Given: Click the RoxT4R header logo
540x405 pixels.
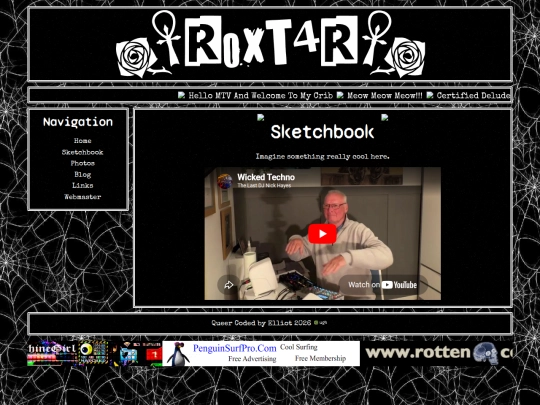Looking at the screenshot, I should (x=270, y=43).
